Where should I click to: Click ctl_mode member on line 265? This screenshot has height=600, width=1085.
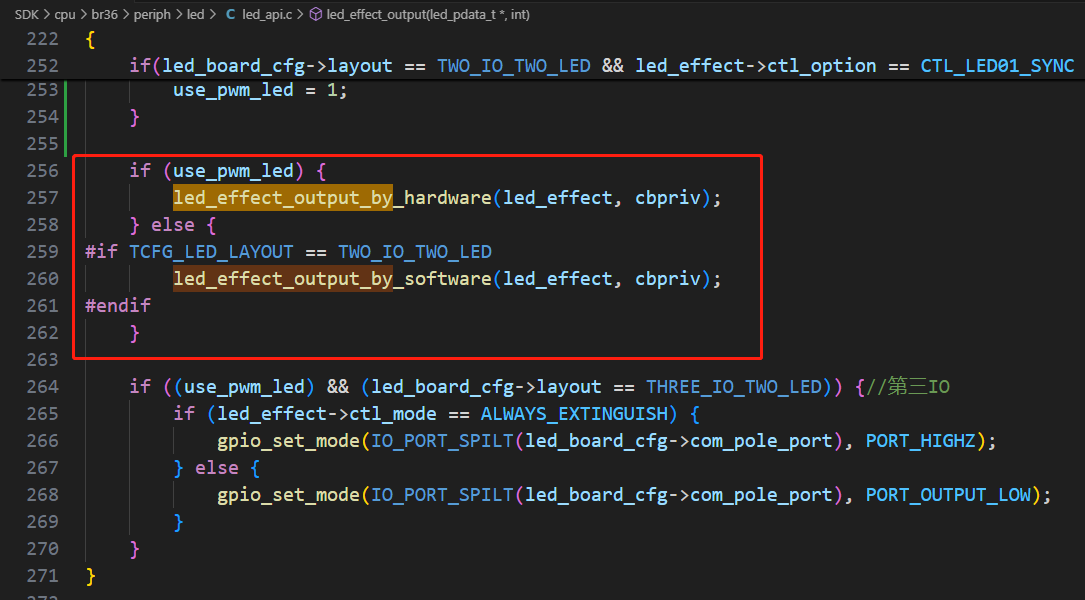[x=393, y=414]
